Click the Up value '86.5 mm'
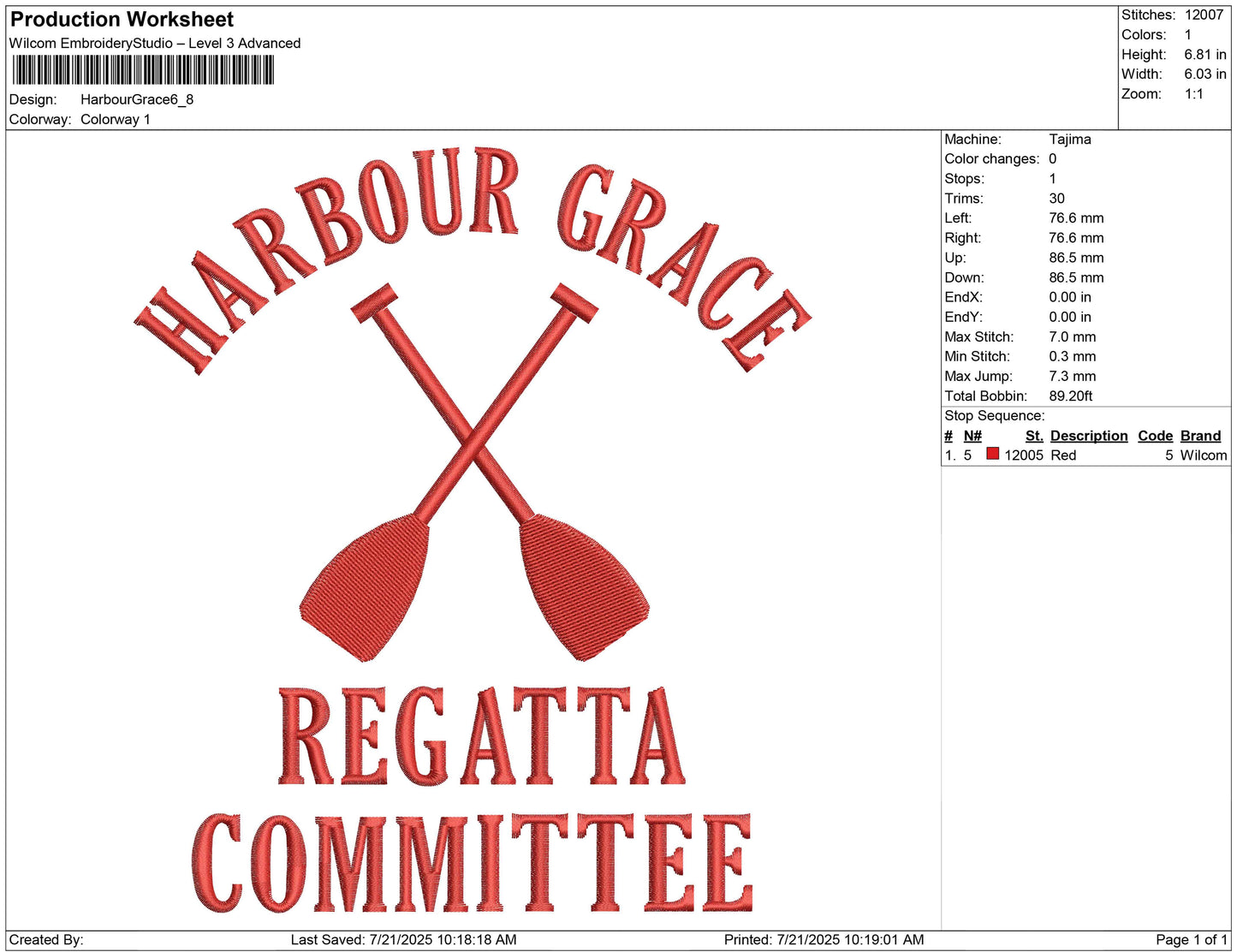 coord(1077,257)
